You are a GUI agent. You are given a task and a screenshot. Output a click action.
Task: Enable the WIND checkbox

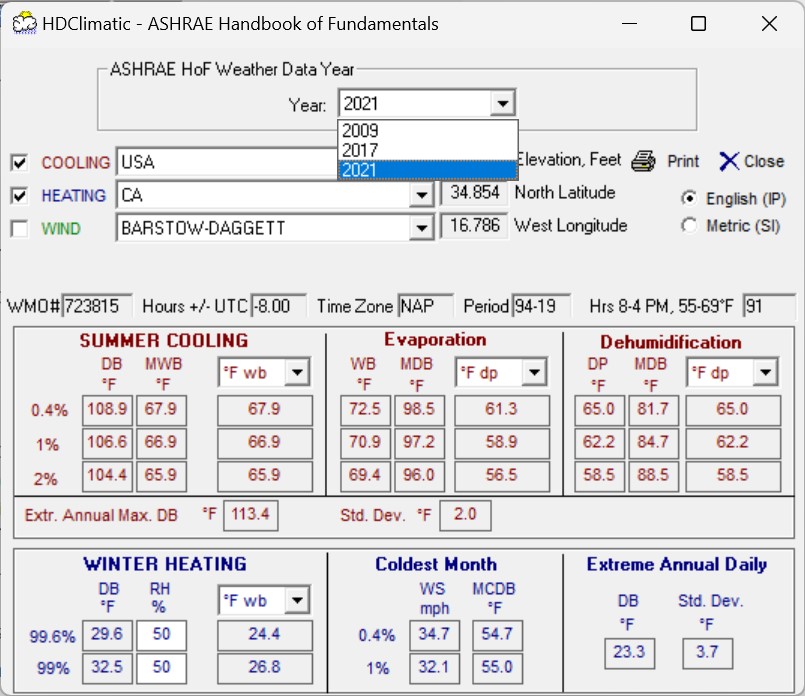point(20,229)
